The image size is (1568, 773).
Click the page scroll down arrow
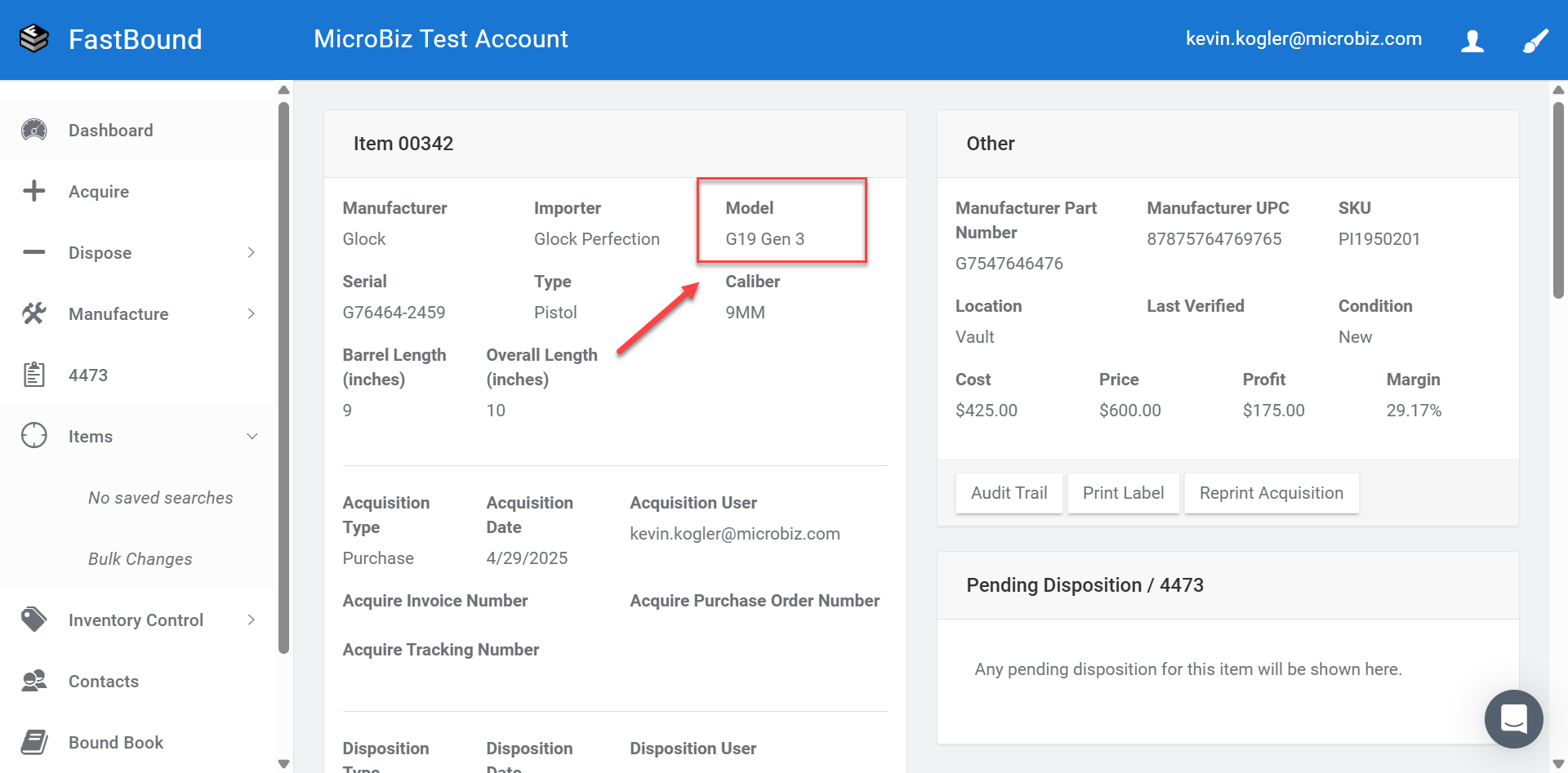click(1558, 764)
